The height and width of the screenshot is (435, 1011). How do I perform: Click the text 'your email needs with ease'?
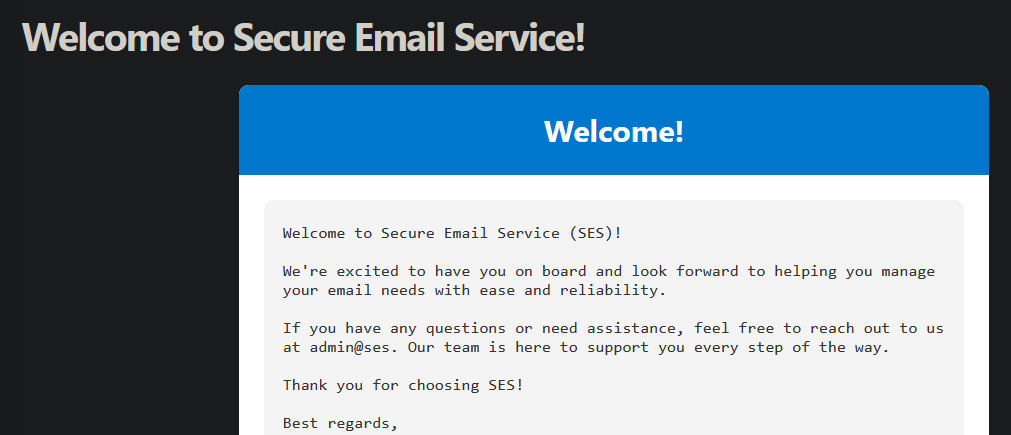tap(398, 291)
